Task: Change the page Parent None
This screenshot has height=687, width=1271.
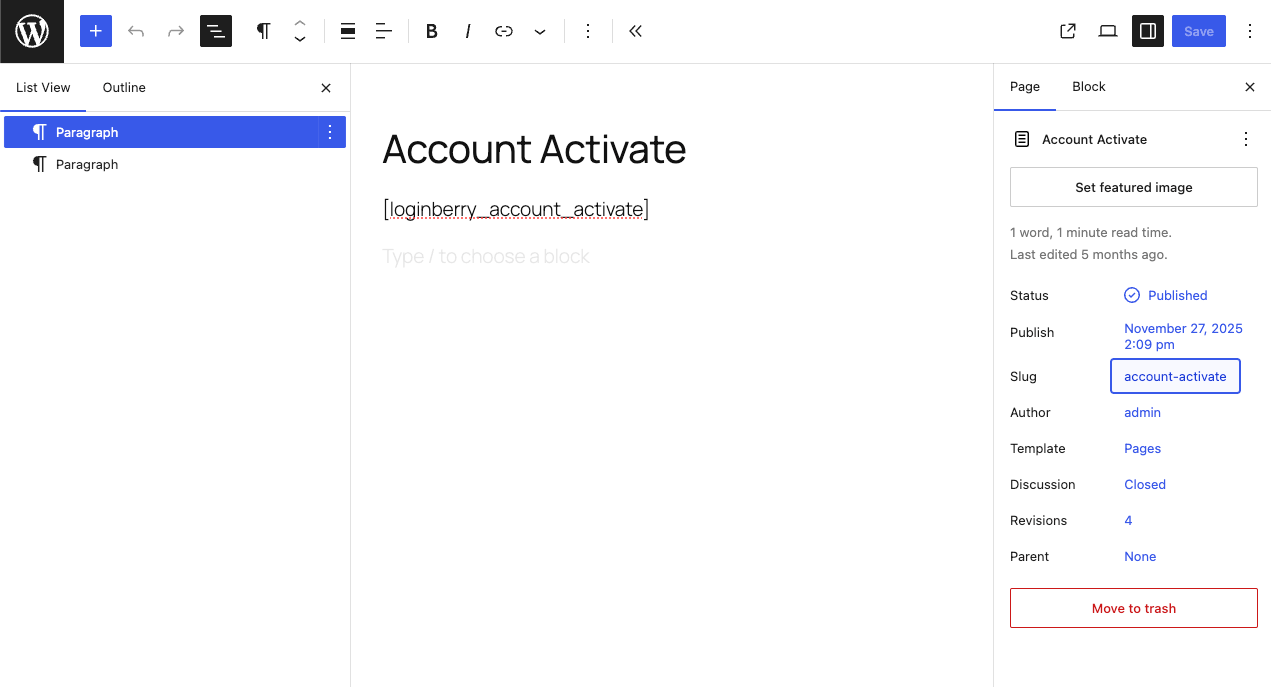Action: click(x=1140, y=556)
